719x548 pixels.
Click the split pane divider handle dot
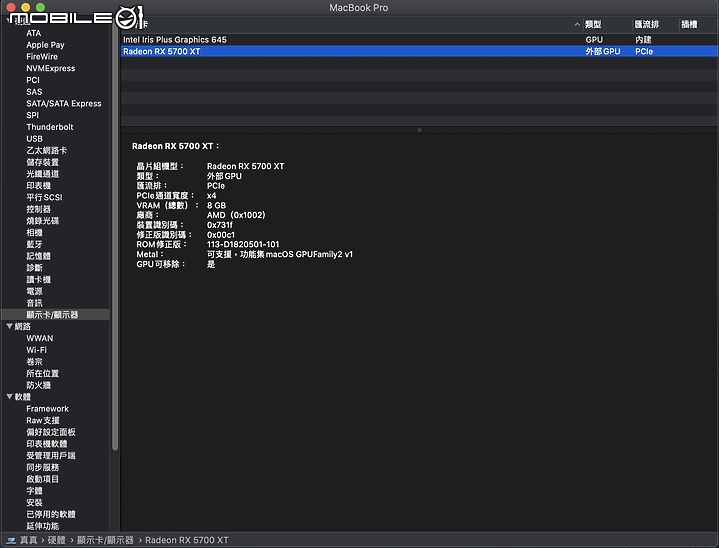(419, 130)
